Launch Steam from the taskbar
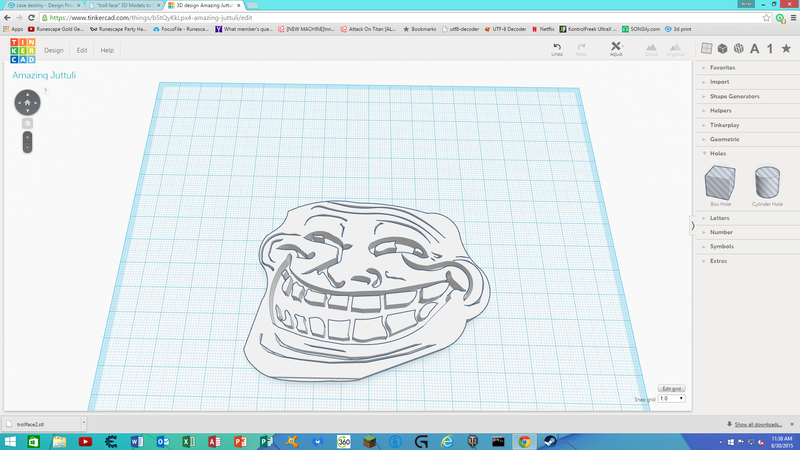Image resolution: width=800 pixels, height=450 pixels. pyautogui.click(x=550, y=441)
